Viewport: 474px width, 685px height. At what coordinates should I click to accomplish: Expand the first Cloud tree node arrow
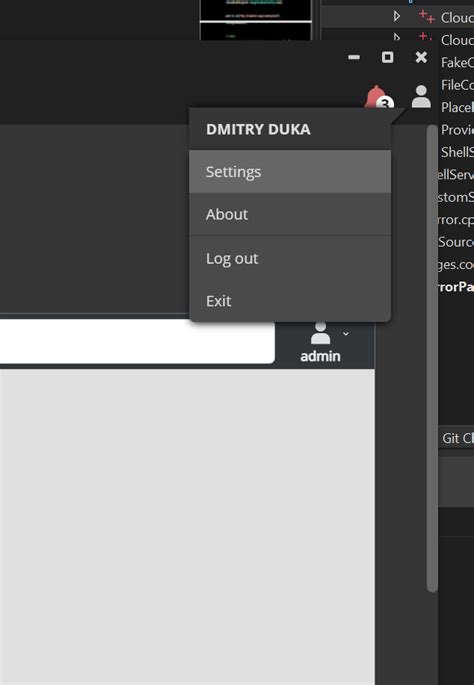(397, 17)
